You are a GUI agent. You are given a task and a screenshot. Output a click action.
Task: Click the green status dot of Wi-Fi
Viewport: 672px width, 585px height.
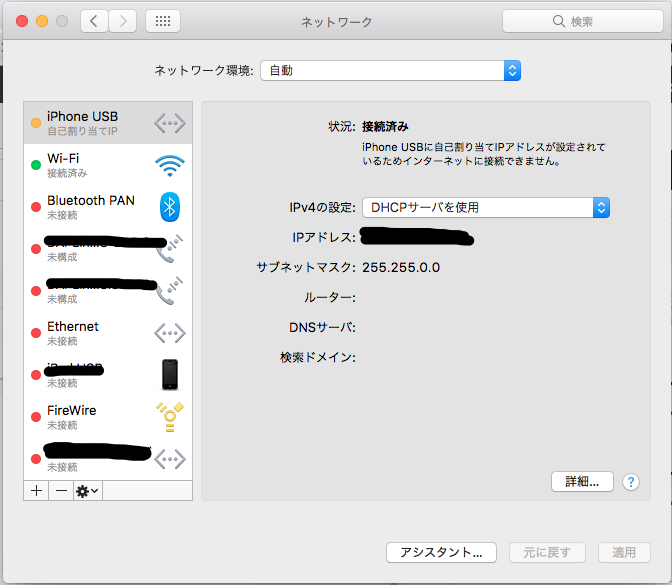(36, 165)
